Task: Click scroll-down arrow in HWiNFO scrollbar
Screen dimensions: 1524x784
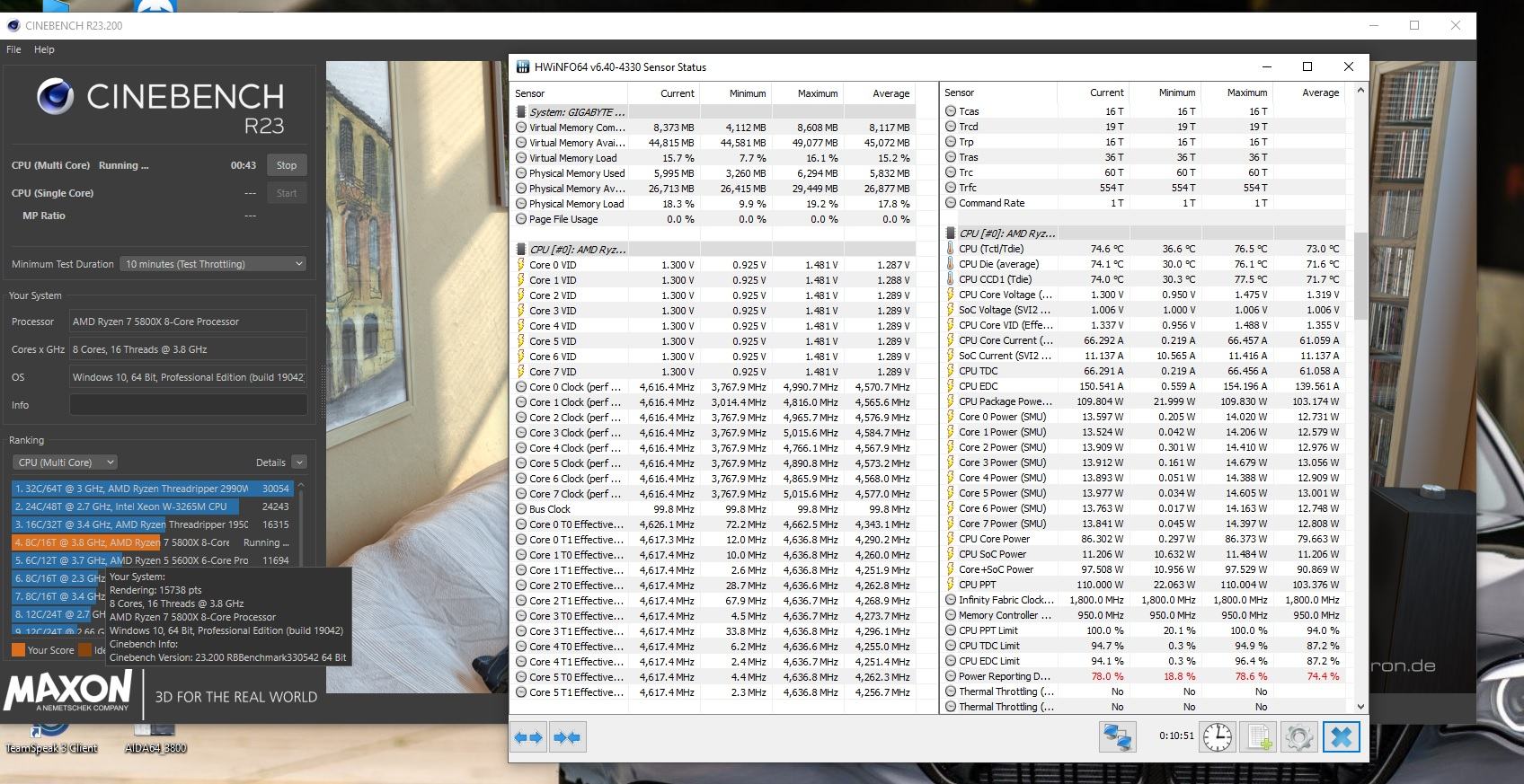Action: [1360, 707]
